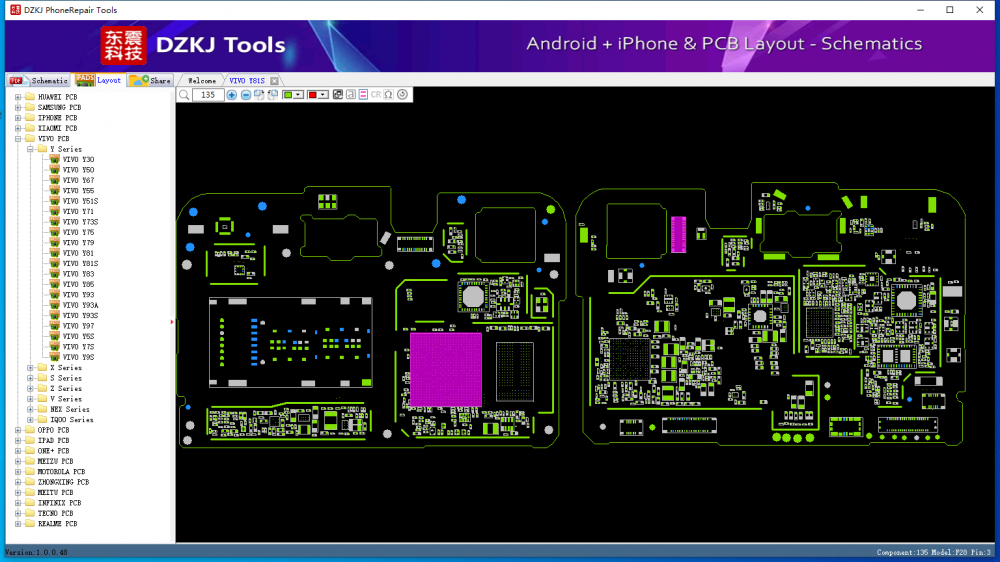1000x562 pixels.
Task: Select the MEIZU PCB folder
Action: pos(55,461)
